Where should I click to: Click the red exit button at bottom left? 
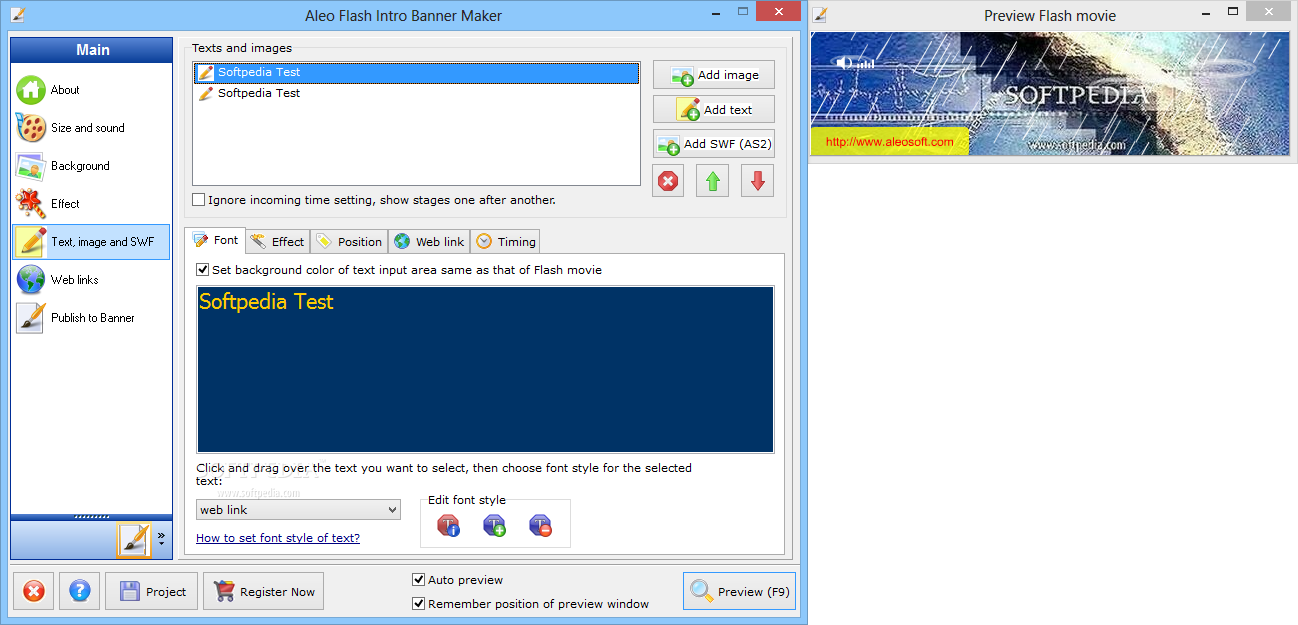[x=33, y=591]
